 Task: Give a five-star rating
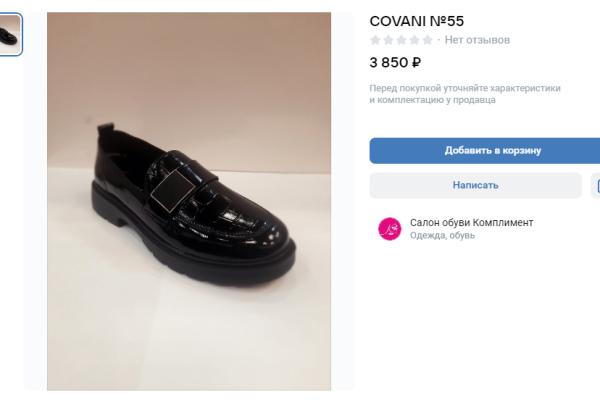coord(428,40)
